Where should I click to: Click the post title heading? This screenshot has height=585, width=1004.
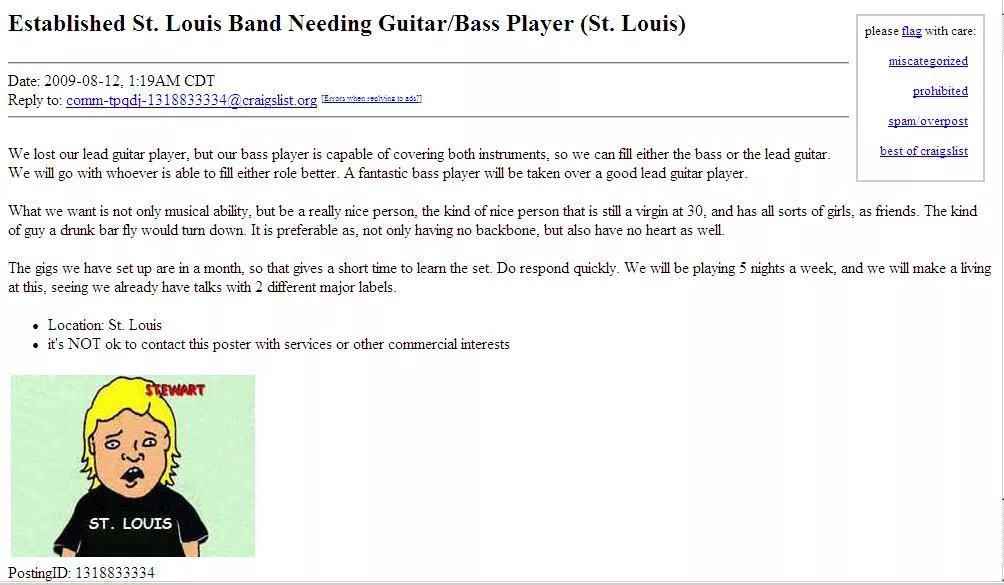(346, 24)
